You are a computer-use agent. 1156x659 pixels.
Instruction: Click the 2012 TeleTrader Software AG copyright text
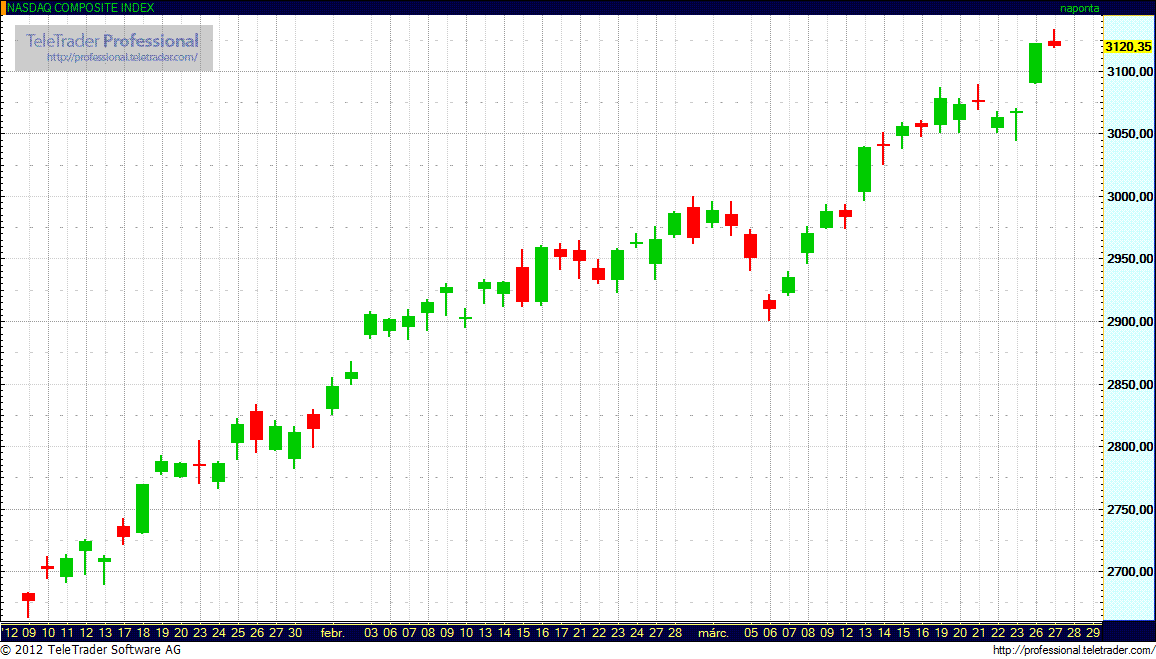(x=91, y=651)
